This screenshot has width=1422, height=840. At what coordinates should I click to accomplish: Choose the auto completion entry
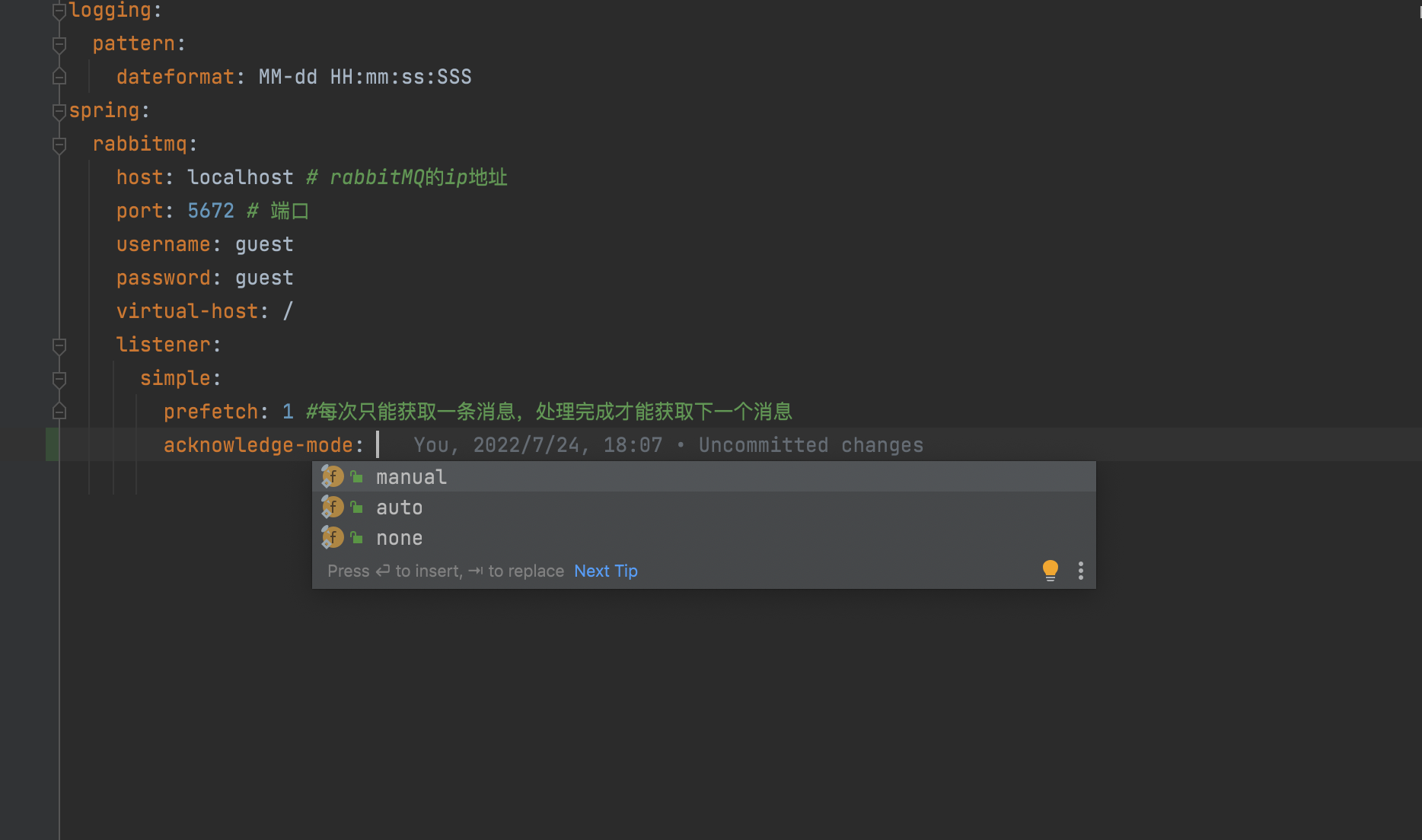click(399, 507)
